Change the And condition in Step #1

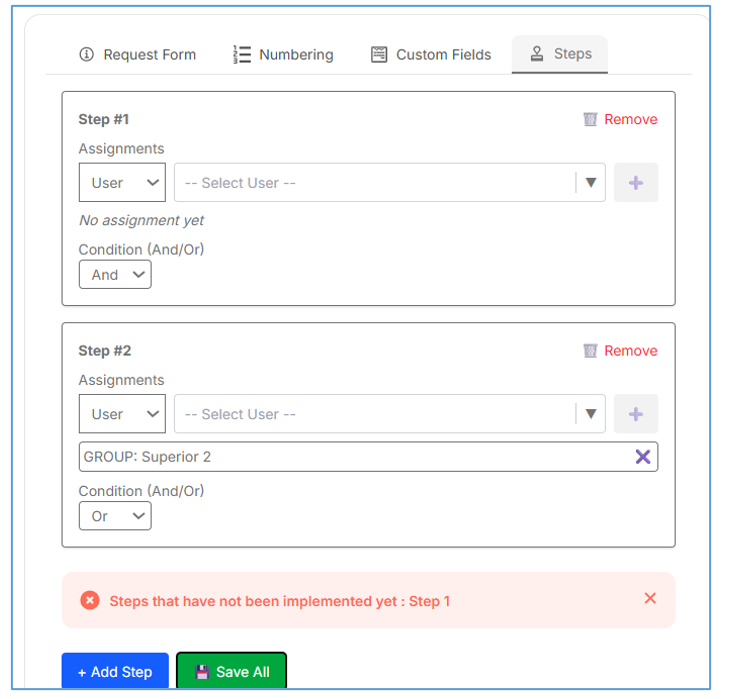tap(115, 275)
